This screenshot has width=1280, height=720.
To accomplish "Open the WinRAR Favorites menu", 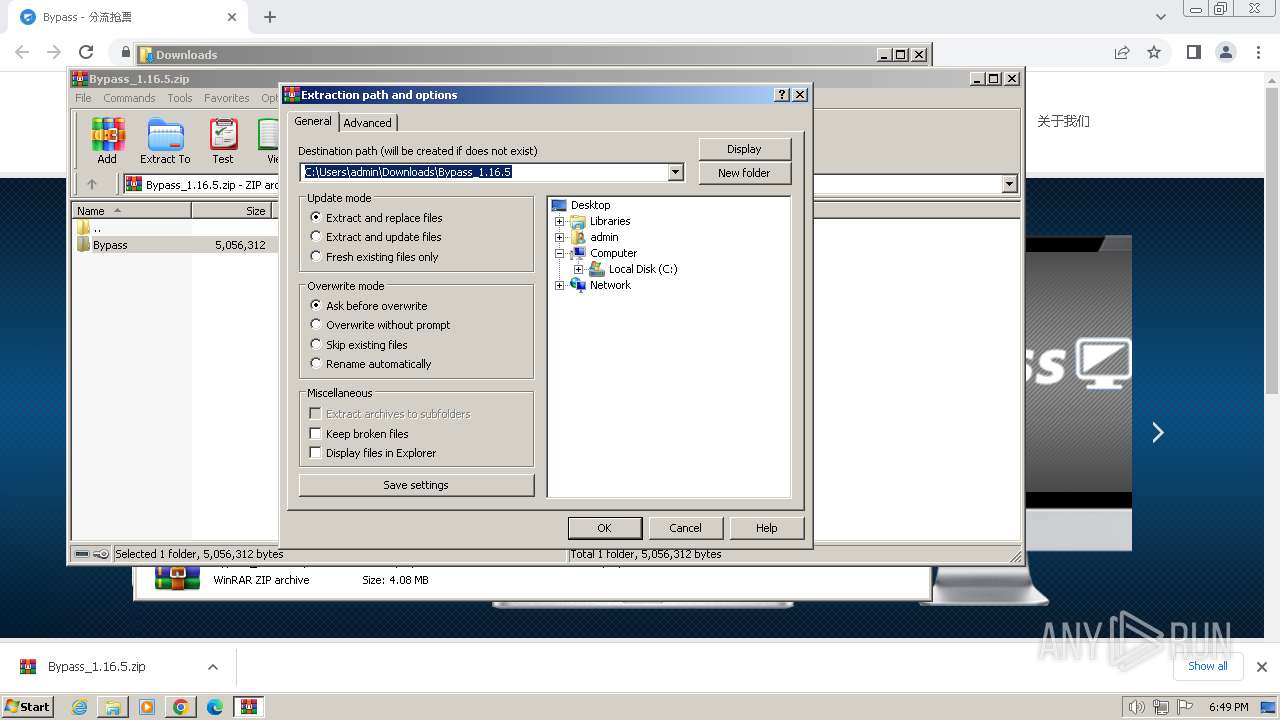I will (227, 98).
